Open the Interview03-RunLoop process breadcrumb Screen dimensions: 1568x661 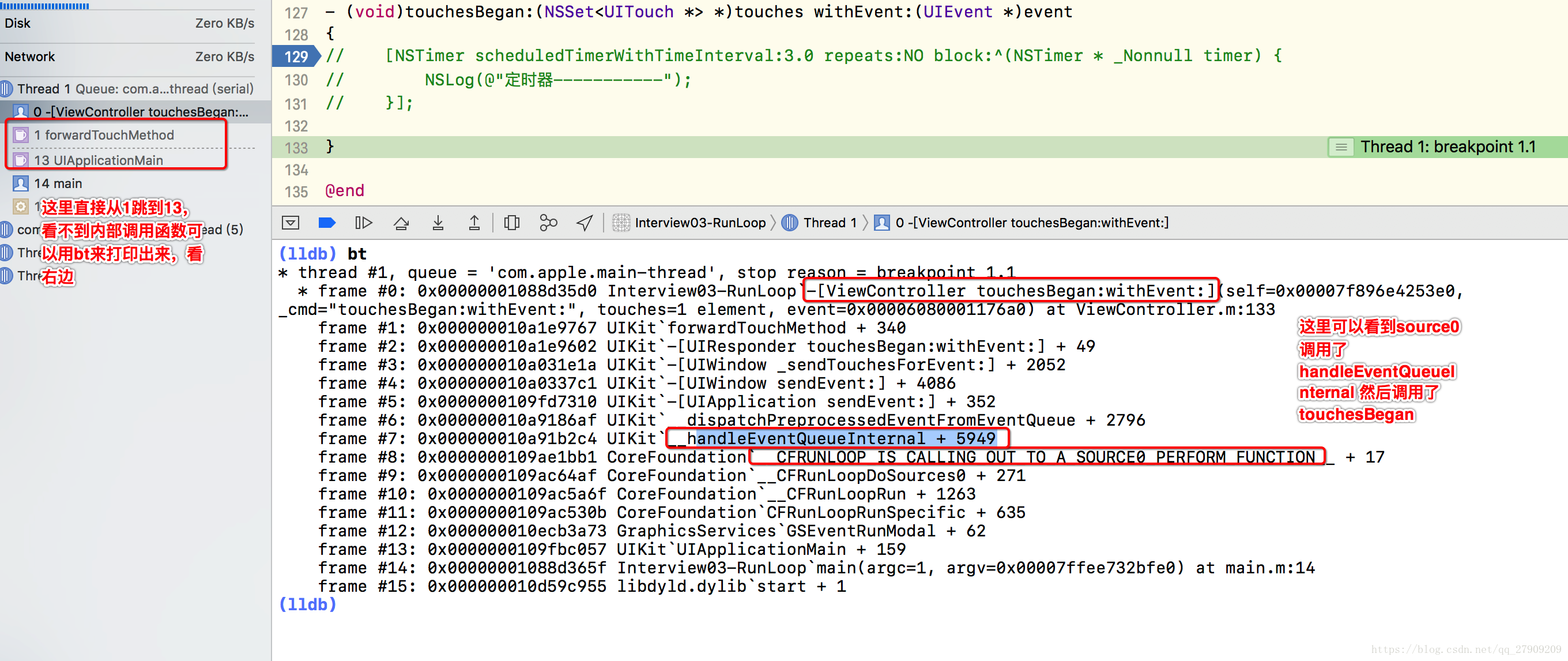click(x=689, y=223)
